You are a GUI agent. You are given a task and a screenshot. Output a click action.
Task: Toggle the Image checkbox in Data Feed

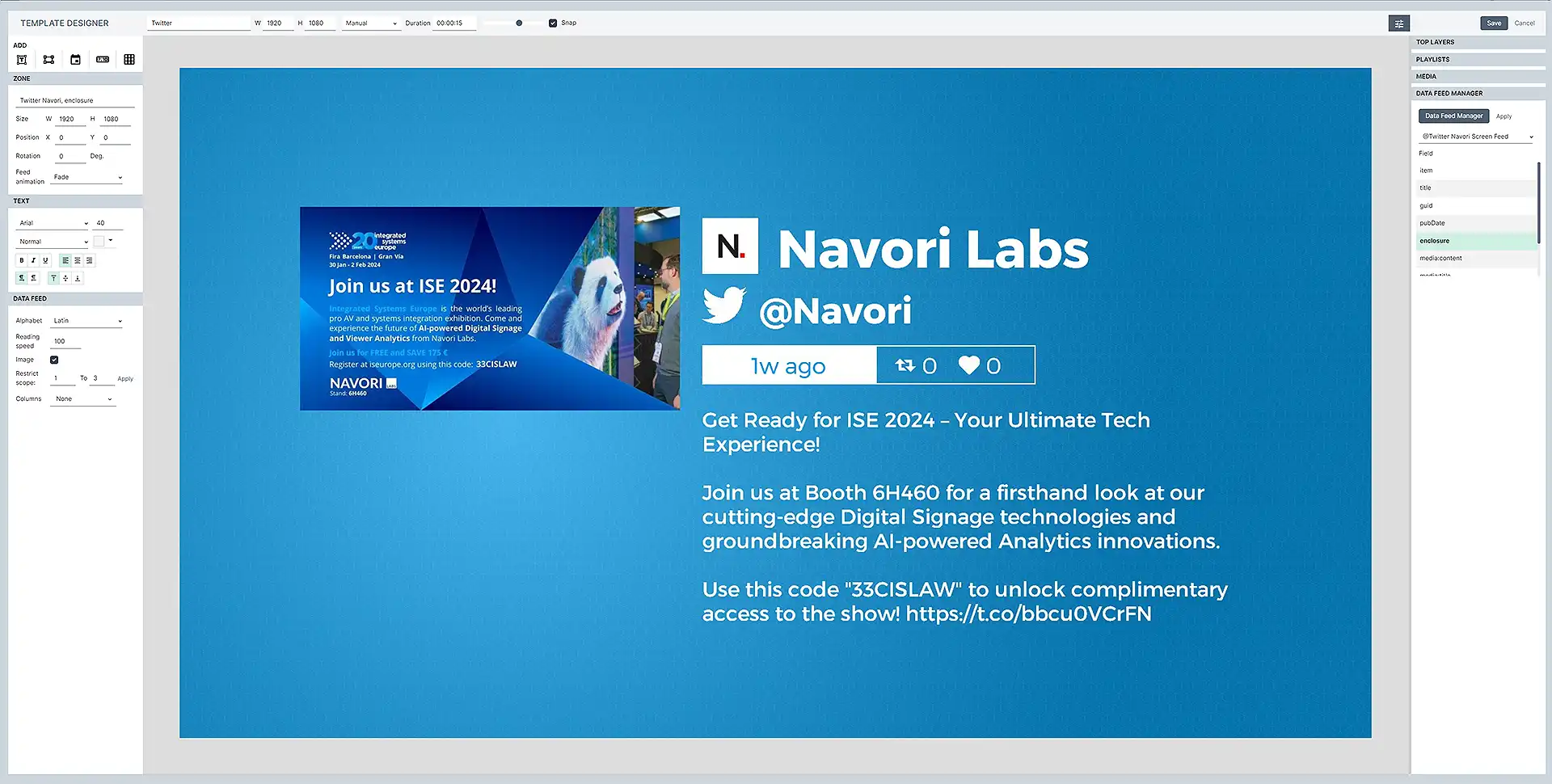click(x=54, y=360)
